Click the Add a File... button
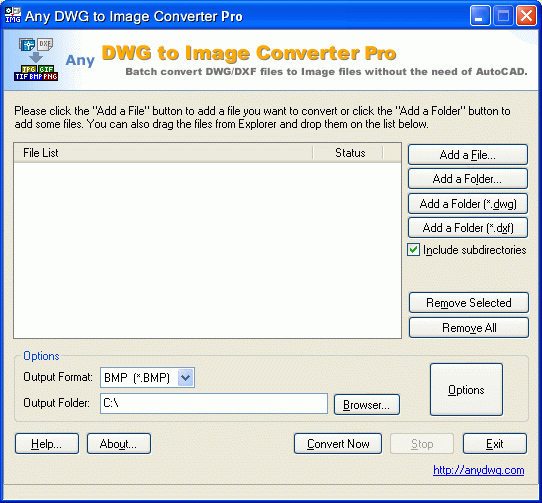 click(x=468, y=155)
